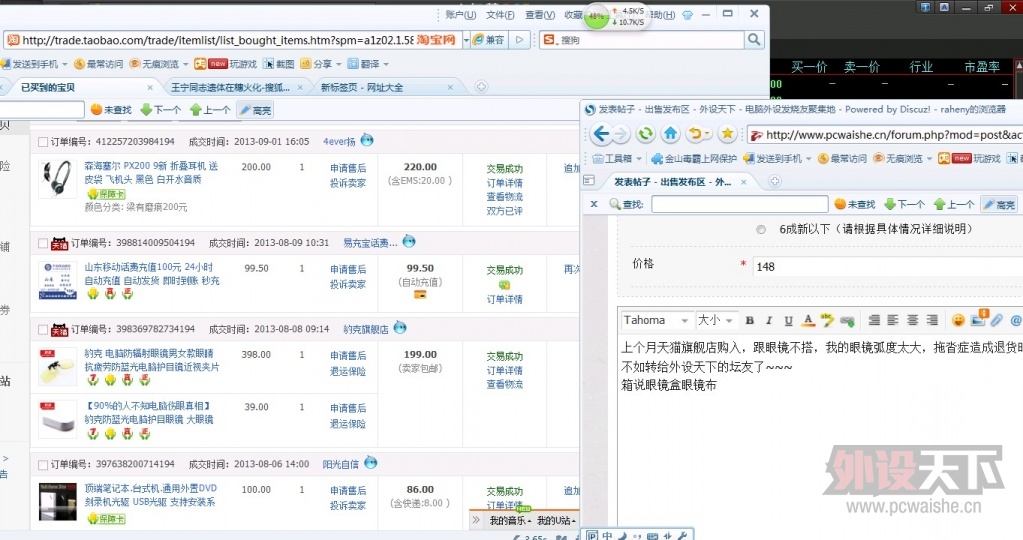Screen dimensions: 1023x540
Task: Check order 412257203984194 checkbox
Action: pyautogui.click(x=42, y=142)
